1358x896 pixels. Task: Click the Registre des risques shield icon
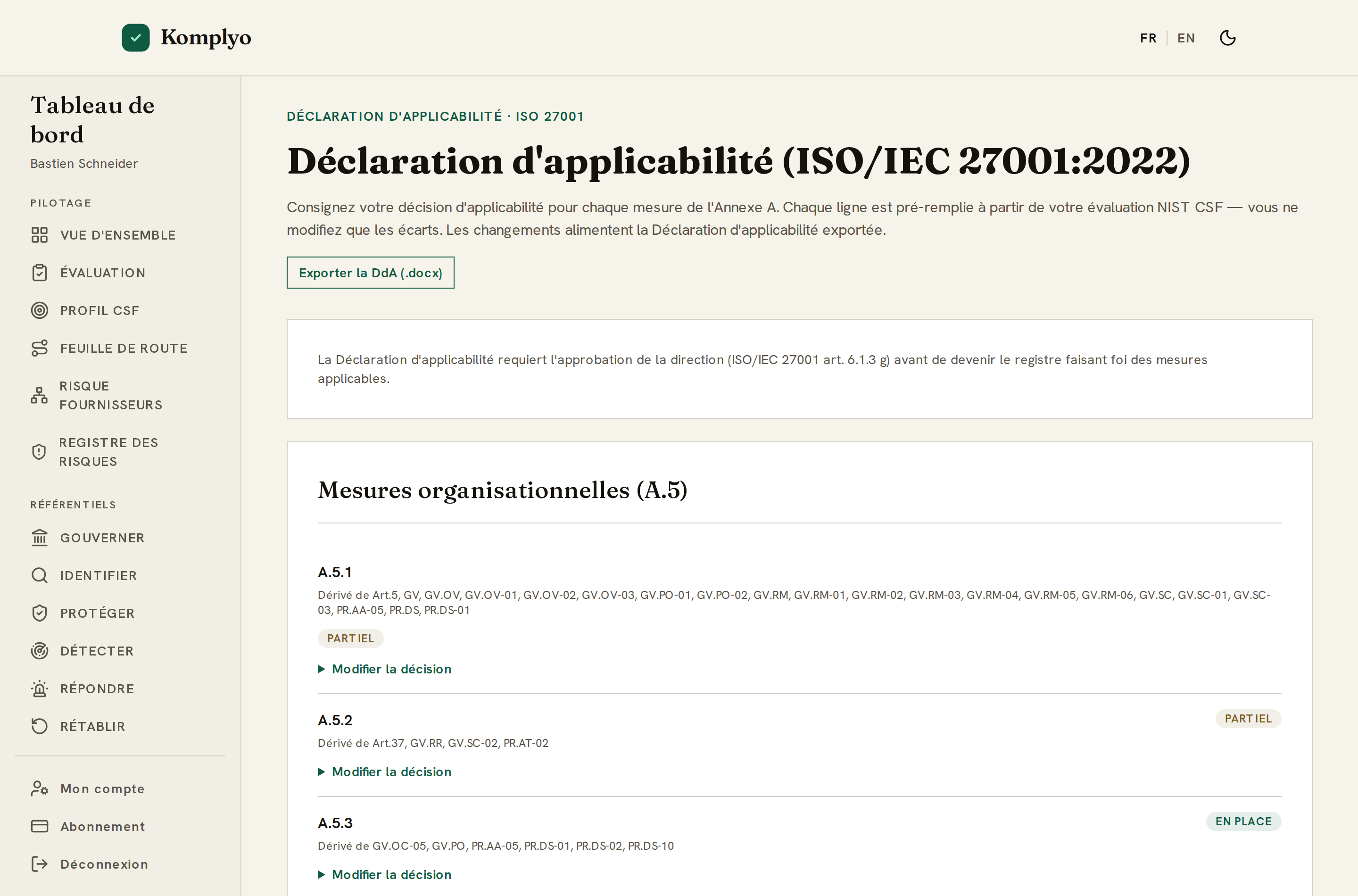click(x=39, y=452)
